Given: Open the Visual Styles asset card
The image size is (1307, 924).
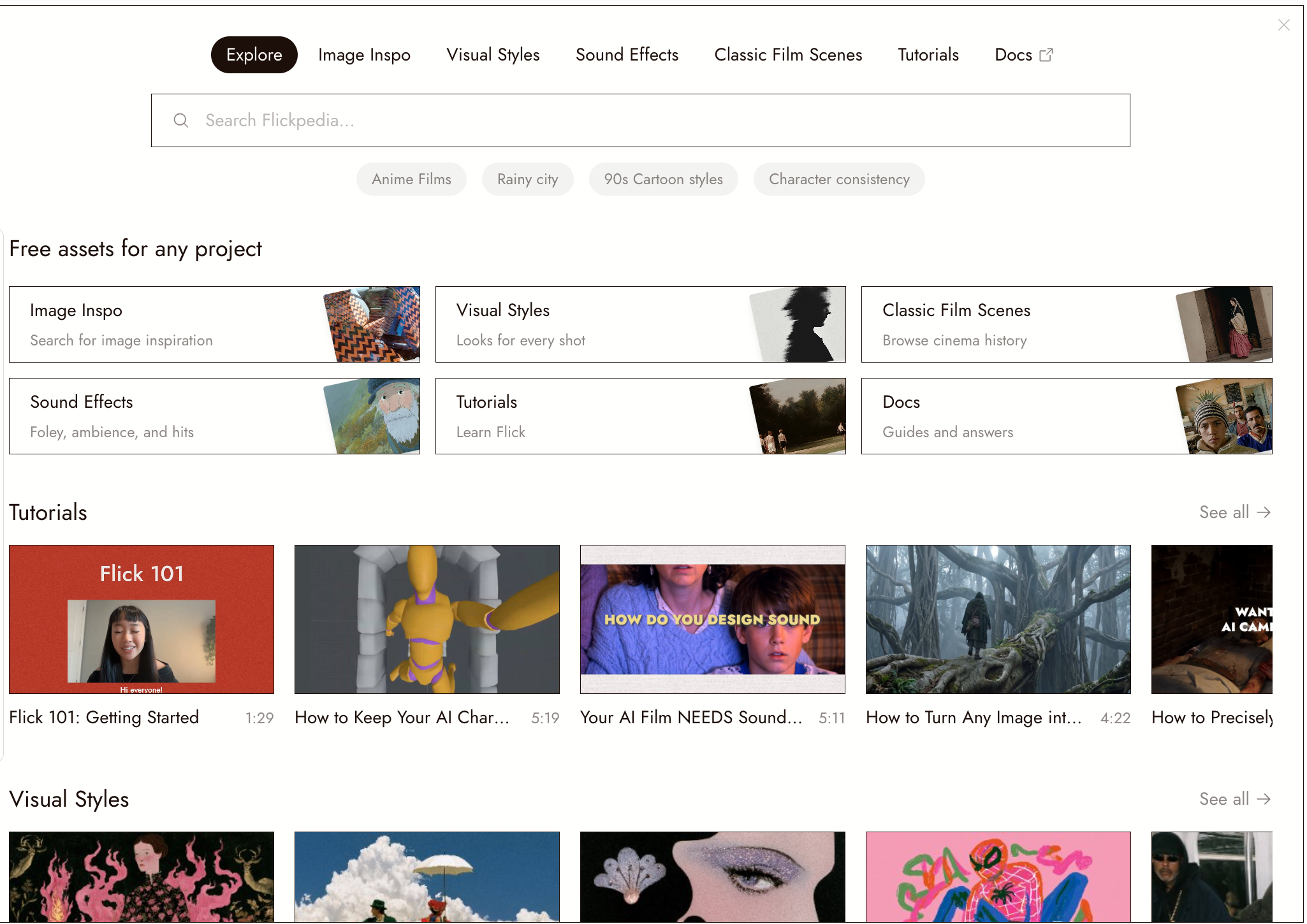Looking at the screenshot, I should tap(640, 324).
